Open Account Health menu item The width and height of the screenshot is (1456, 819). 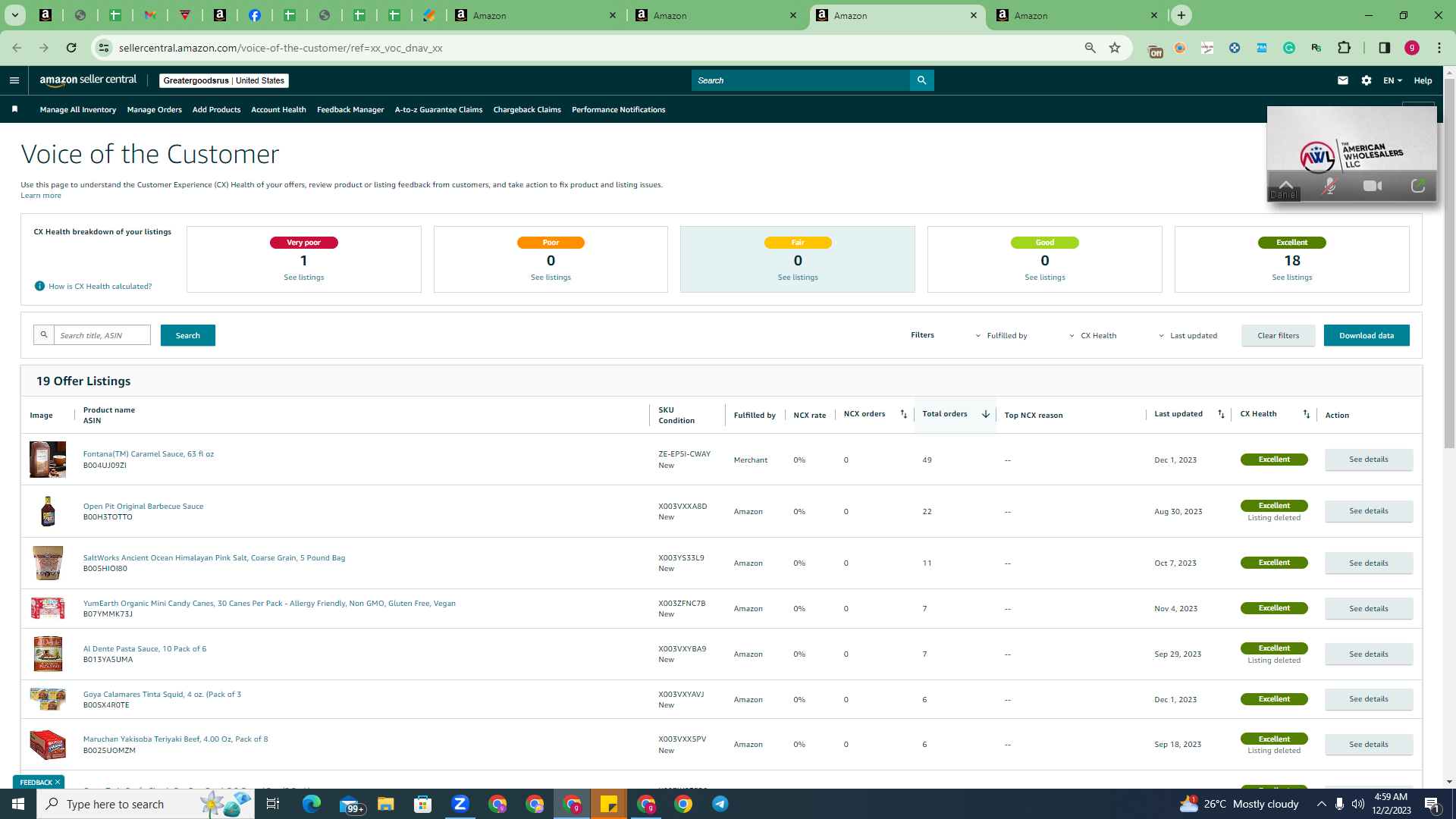click(x=278, y=109)
